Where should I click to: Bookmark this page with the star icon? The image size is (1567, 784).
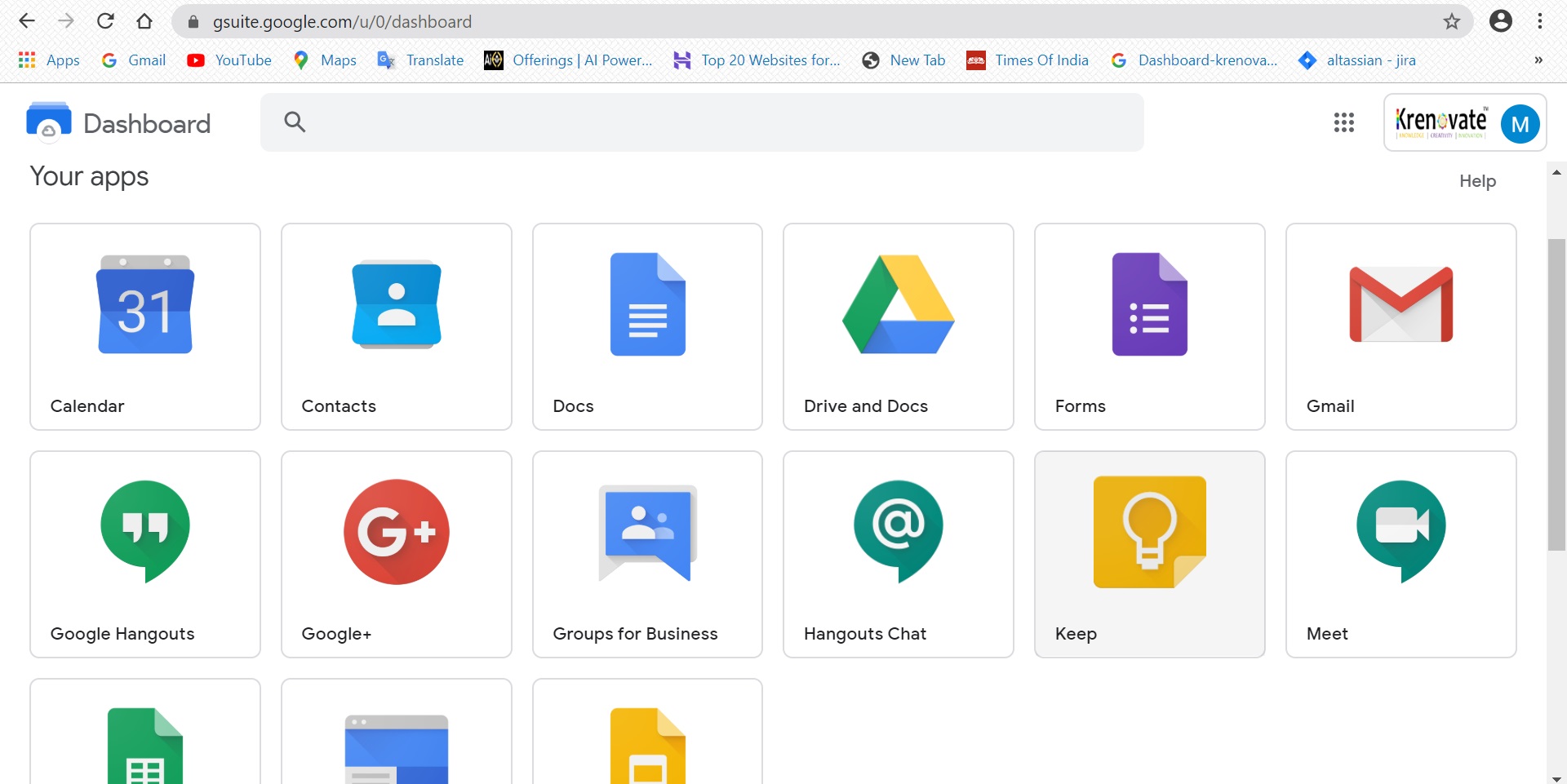click(x=1451, y=21)
